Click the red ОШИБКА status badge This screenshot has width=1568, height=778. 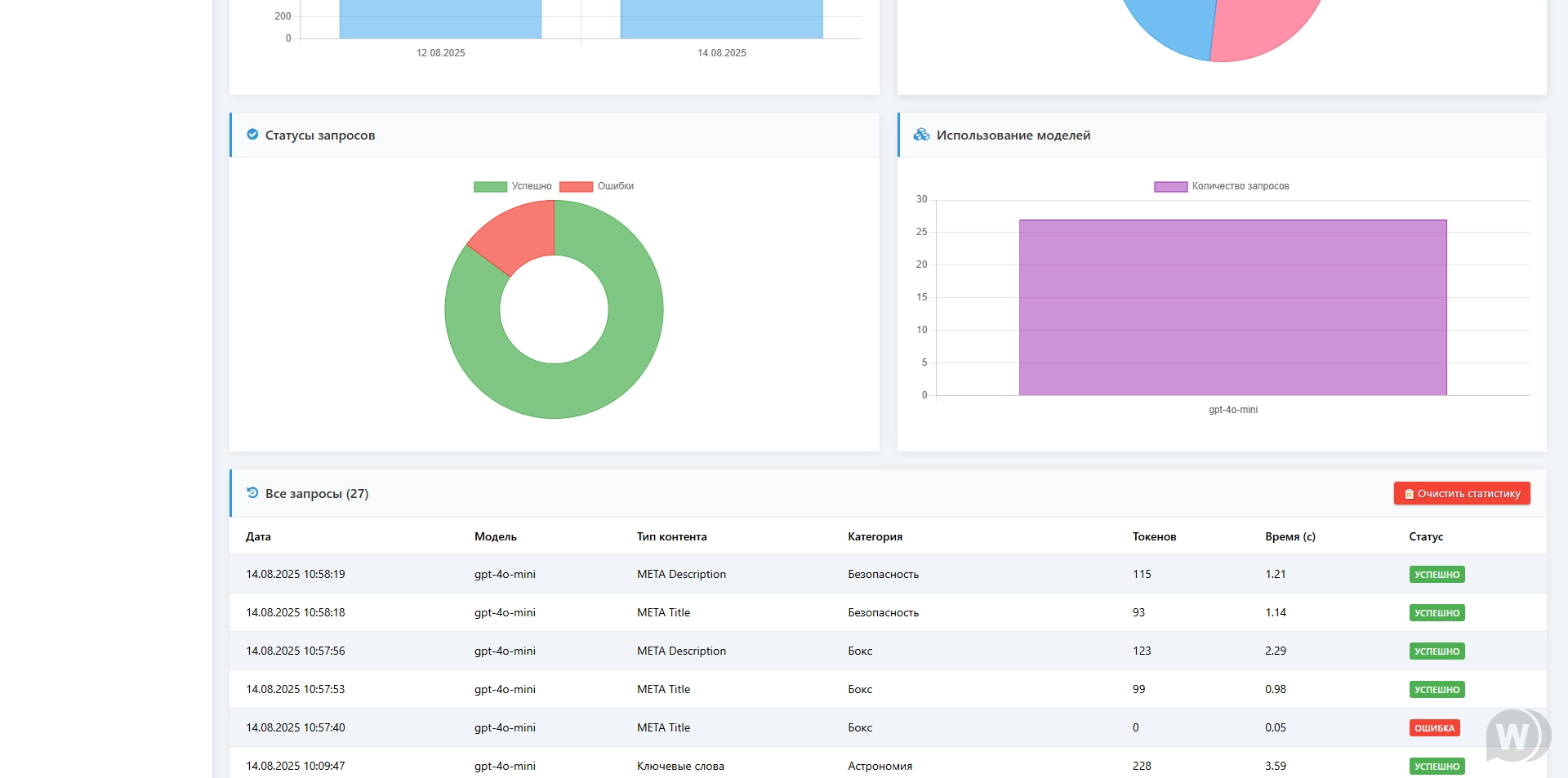point(1434,728)
